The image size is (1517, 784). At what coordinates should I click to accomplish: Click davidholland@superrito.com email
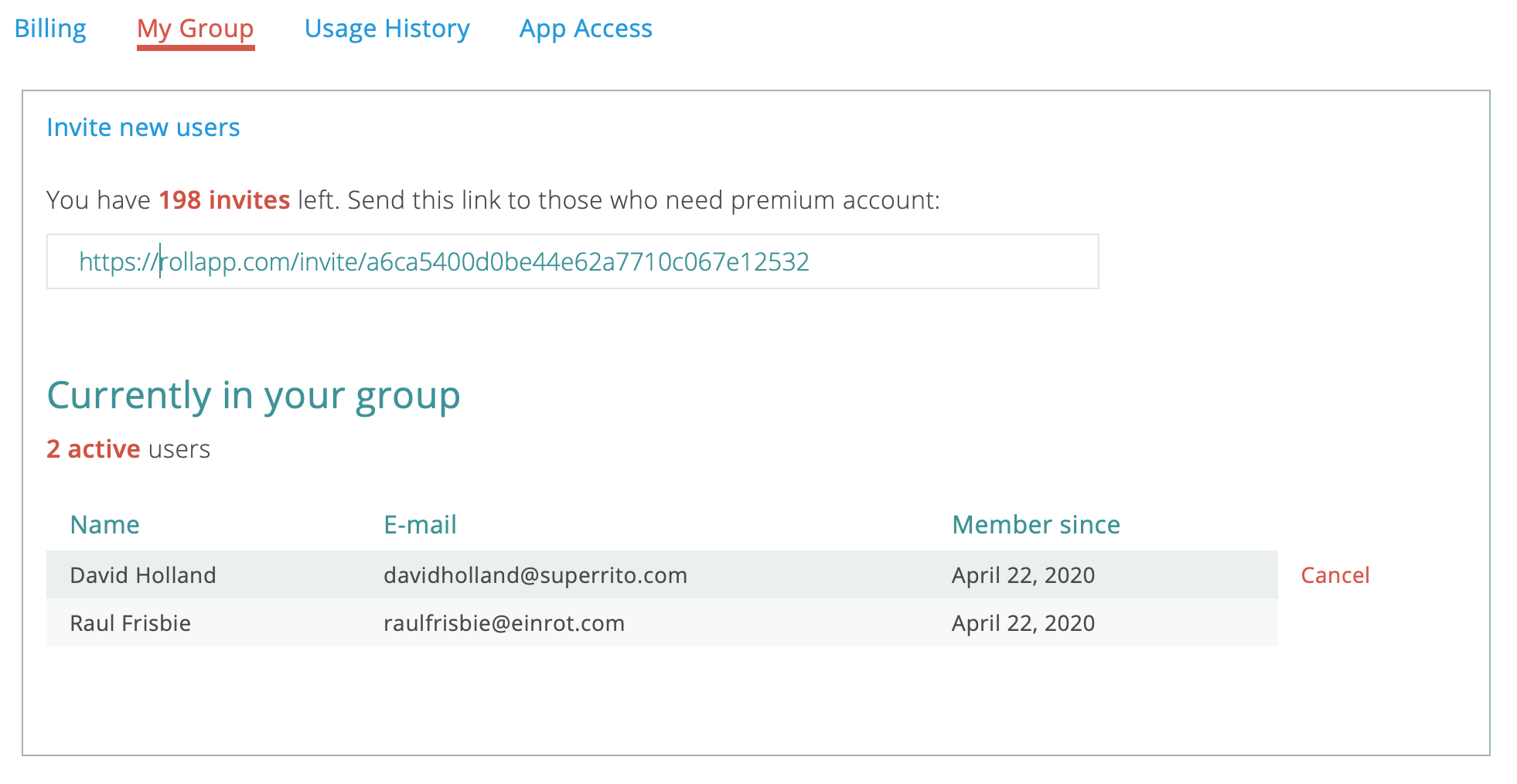pyautogui.click(x=535, y=575)
